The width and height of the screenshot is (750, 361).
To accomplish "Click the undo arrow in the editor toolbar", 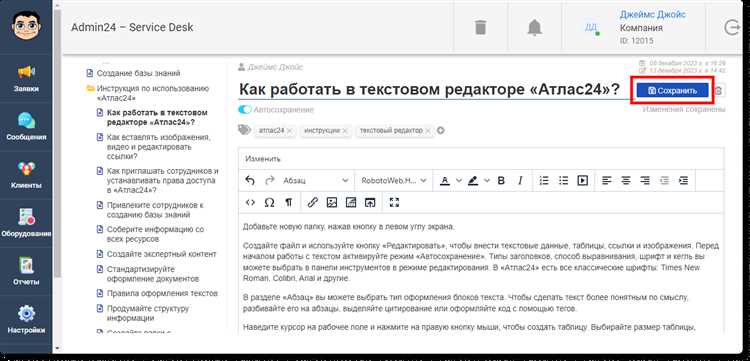I will click(250, 180).
